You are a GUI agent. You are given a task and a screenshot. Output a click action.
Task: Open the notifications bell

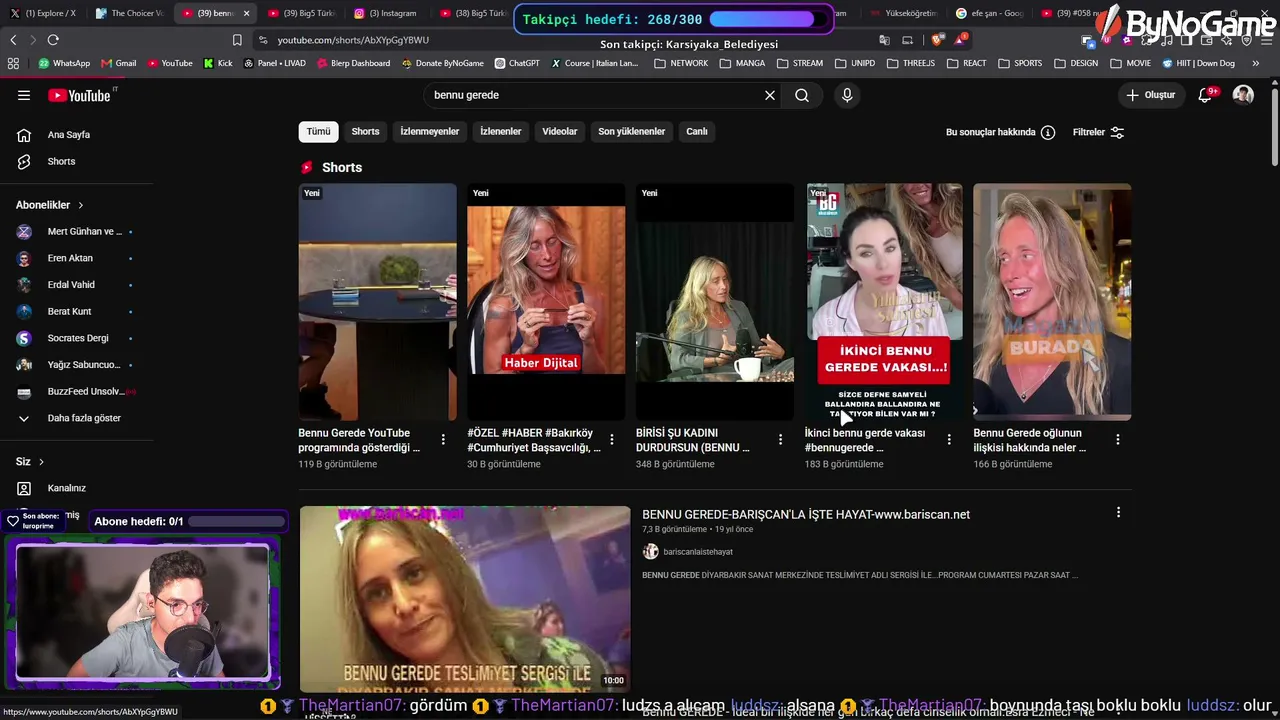coord(1206,95)
